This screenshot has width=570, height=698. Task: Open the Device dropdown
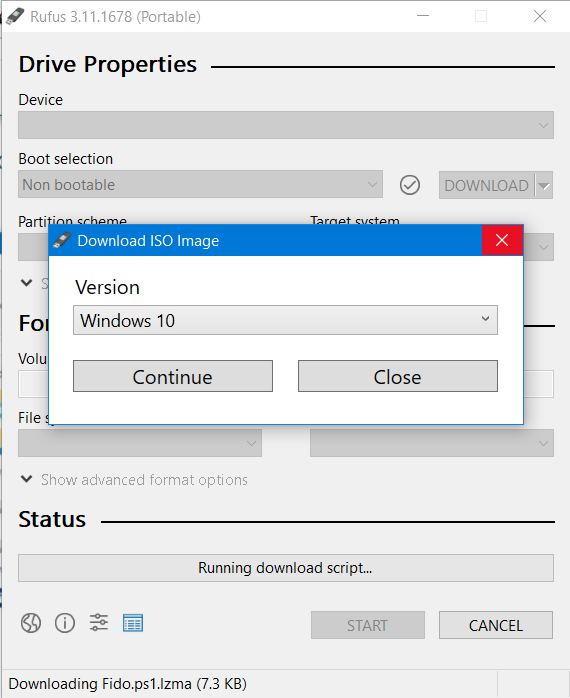coord(286,125)
